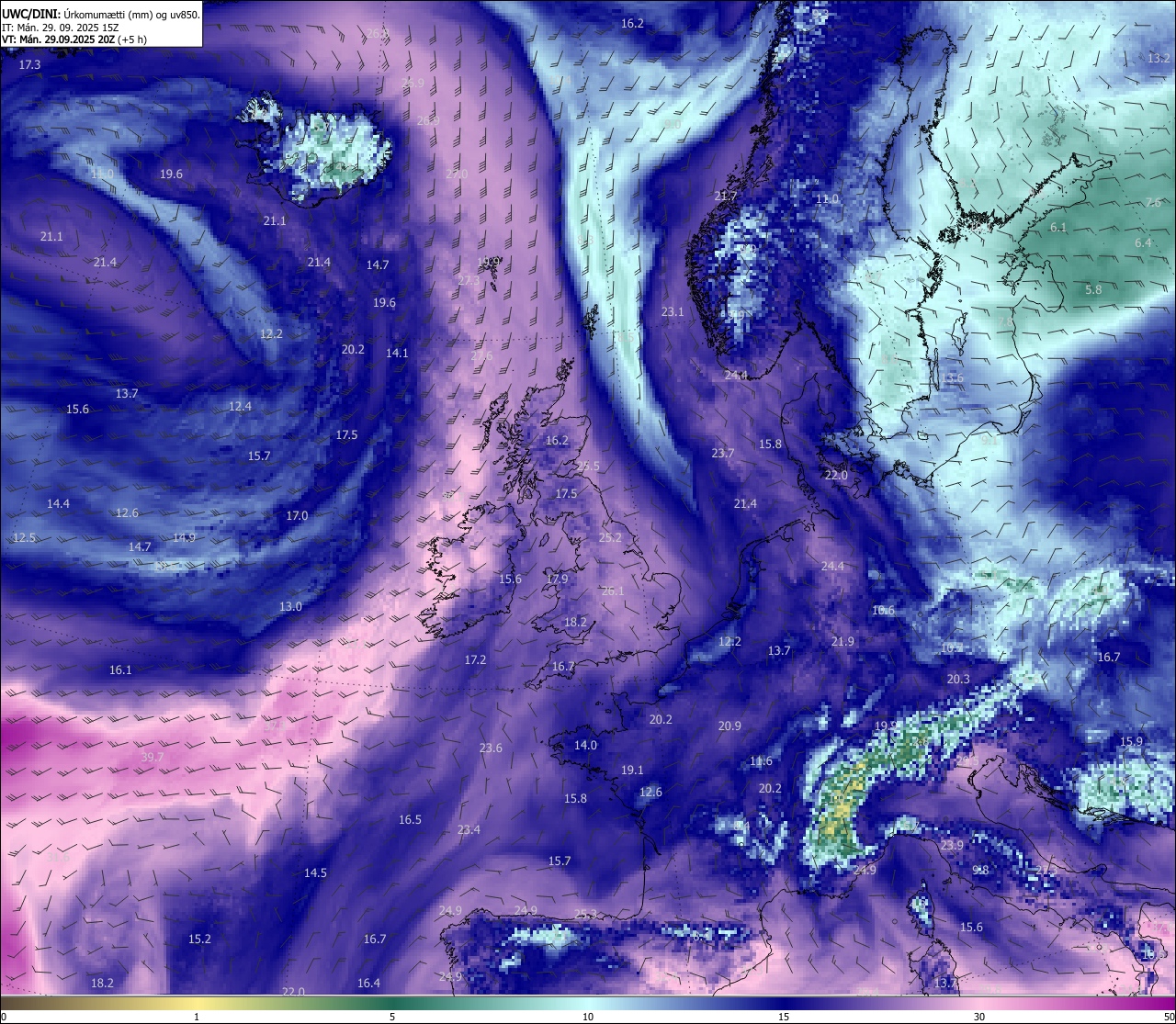Click the 23.6 value west of Brittany
Screen dimensions: 1176x1024
coord(491,748)
